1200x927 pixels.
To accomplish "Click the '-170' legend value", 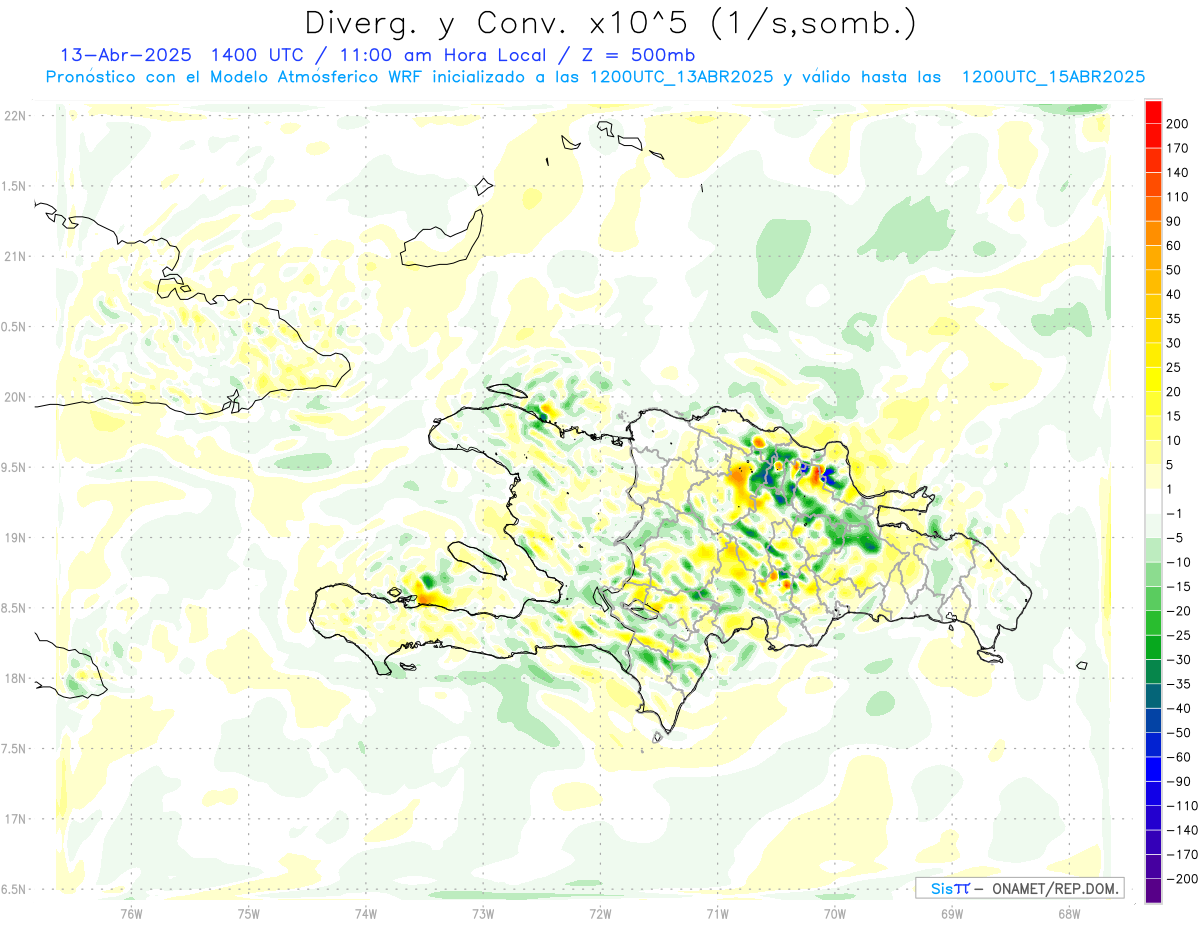I will pyautogui.click(x=1184, y=855).
